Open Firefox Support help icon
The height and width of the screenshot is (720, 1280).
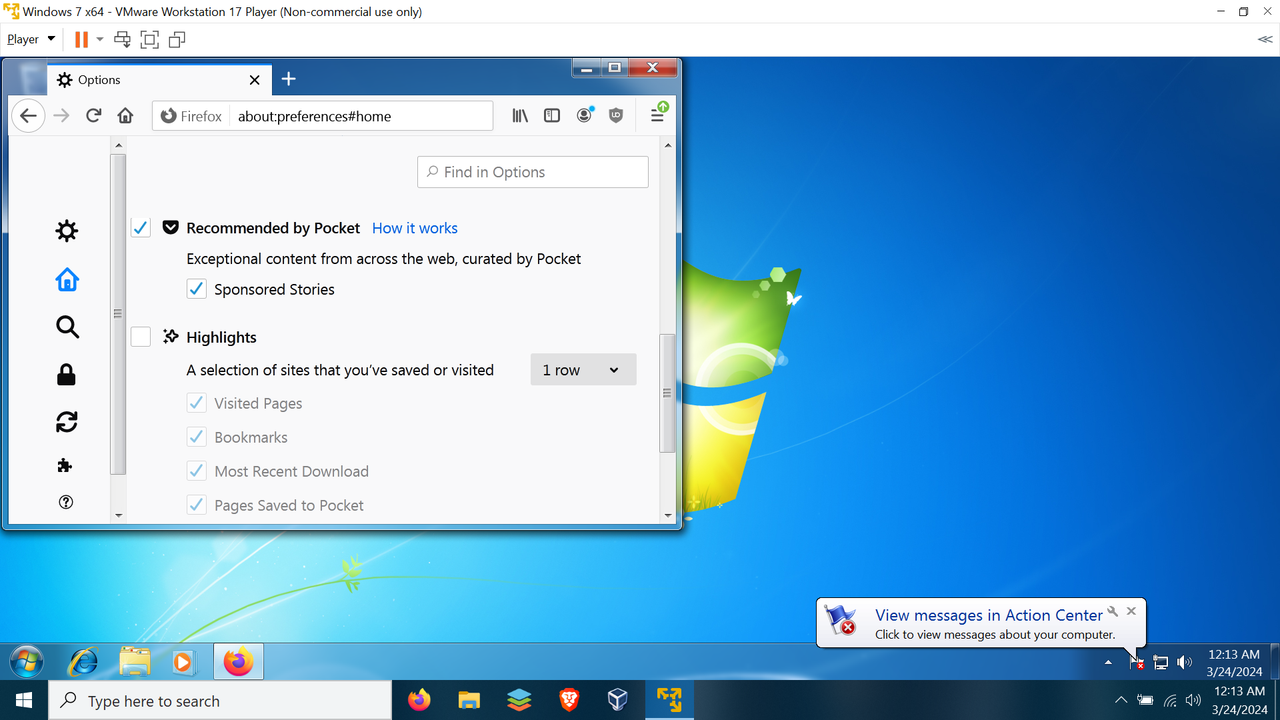click(66, 502)
